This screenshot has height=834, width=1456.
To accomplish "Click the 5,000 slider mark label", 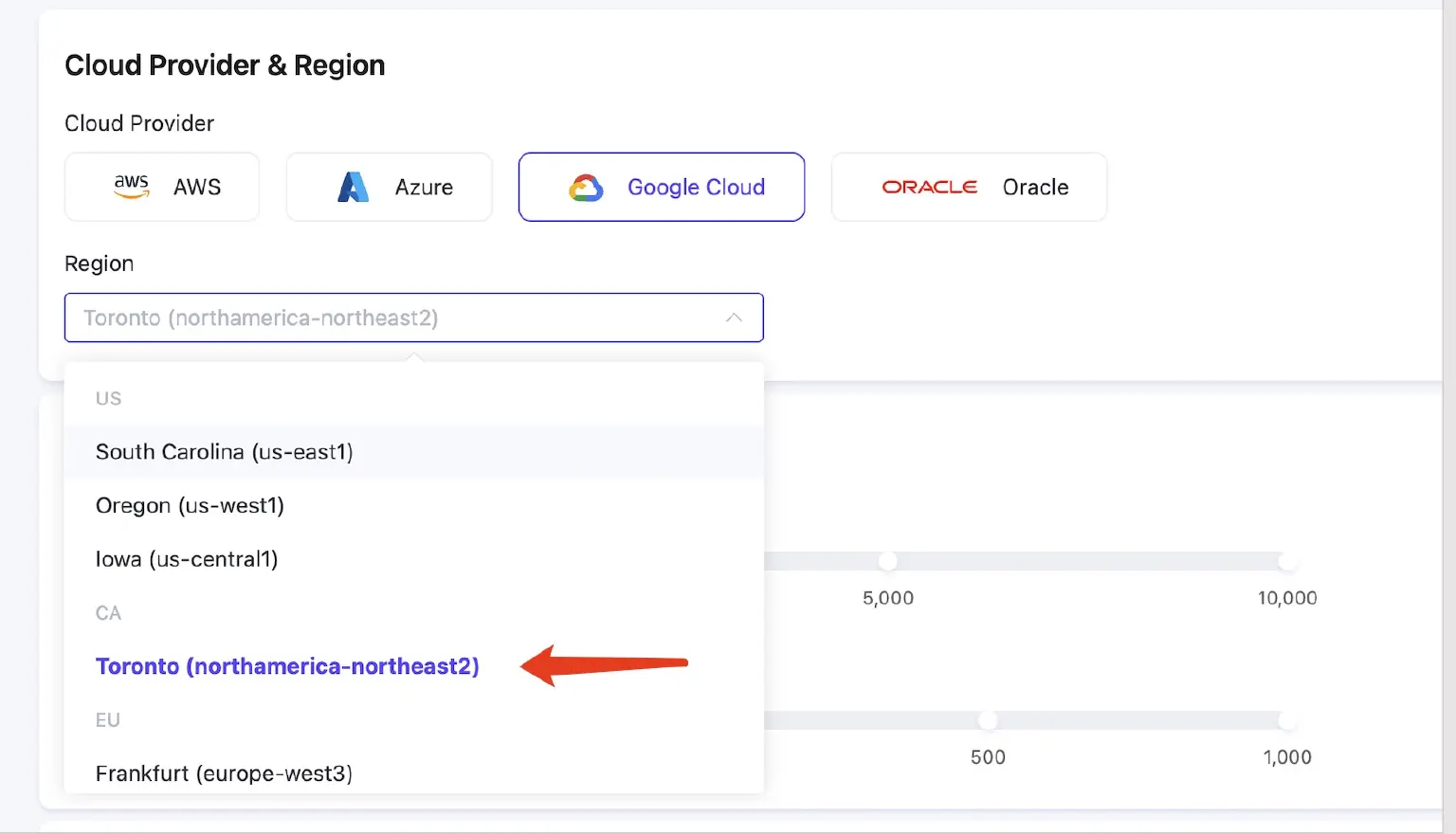I will coord(888,598).
